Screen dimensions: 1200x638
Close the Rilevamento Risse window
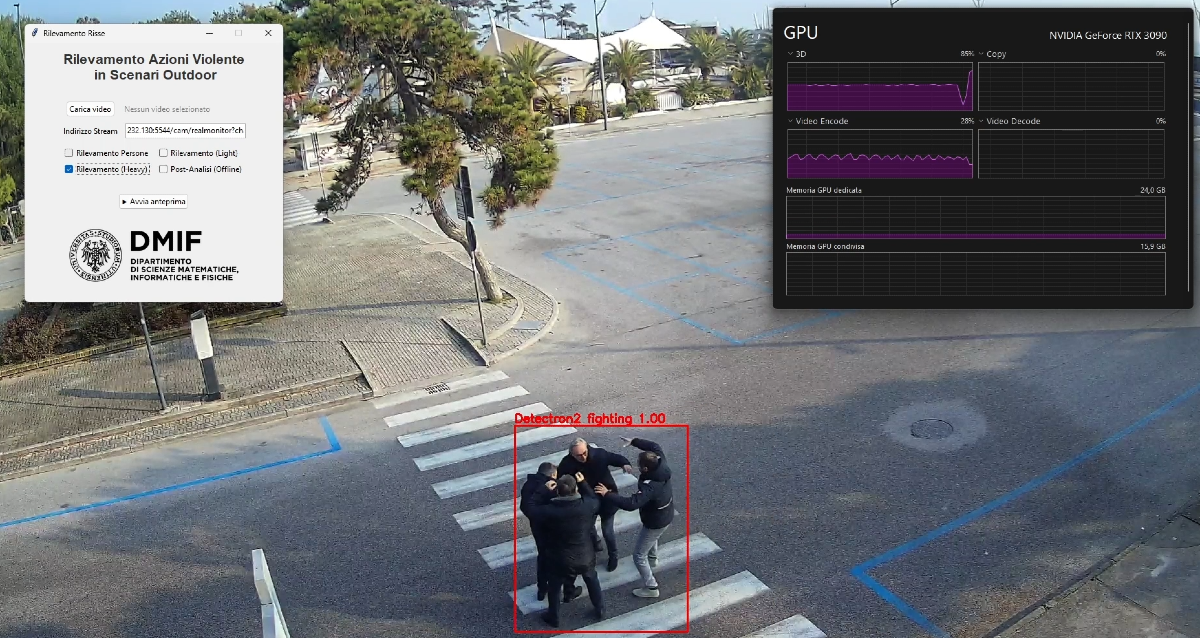click(268, 33)
